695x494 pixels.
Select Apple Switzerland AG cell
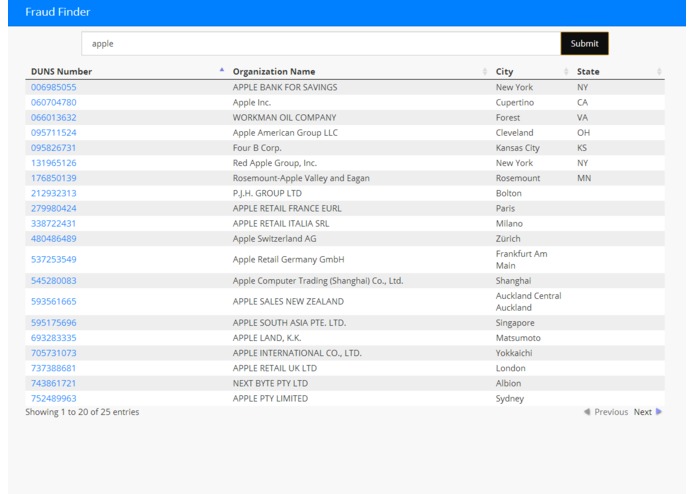(x=274, y=238)
